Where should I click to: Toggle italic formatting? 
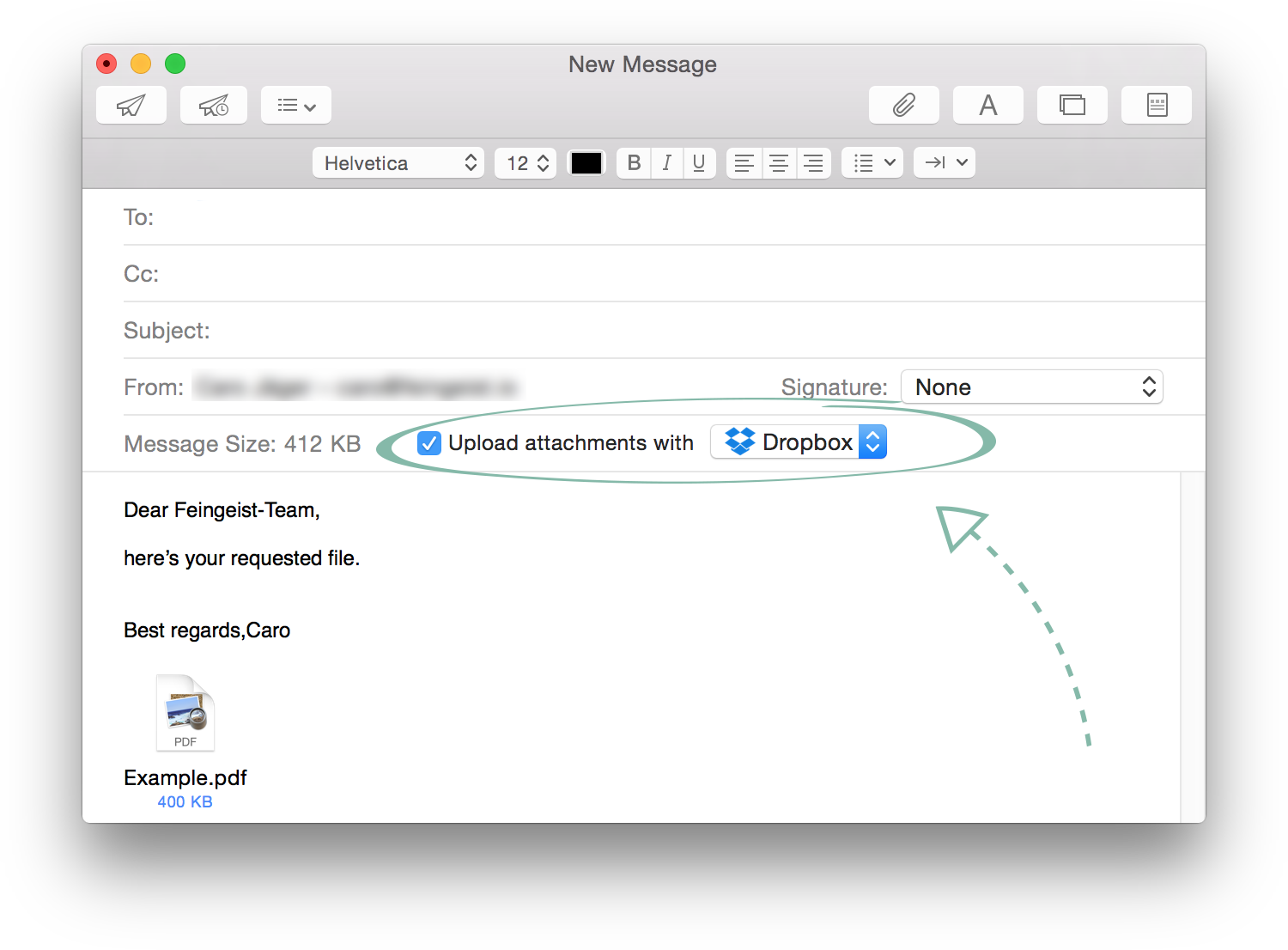click(x=666, y=162)
